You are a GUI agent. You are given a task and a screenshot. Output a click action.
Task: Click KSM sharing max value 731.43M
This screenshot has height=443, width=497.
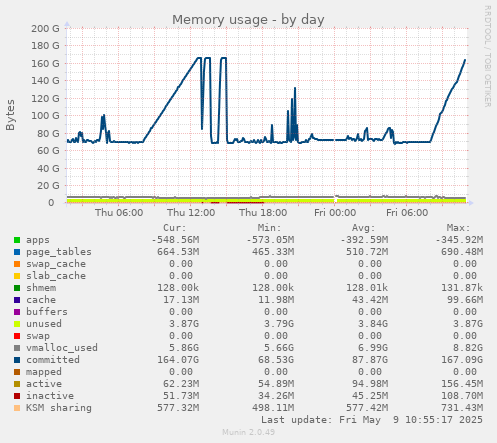coord(462,408)
